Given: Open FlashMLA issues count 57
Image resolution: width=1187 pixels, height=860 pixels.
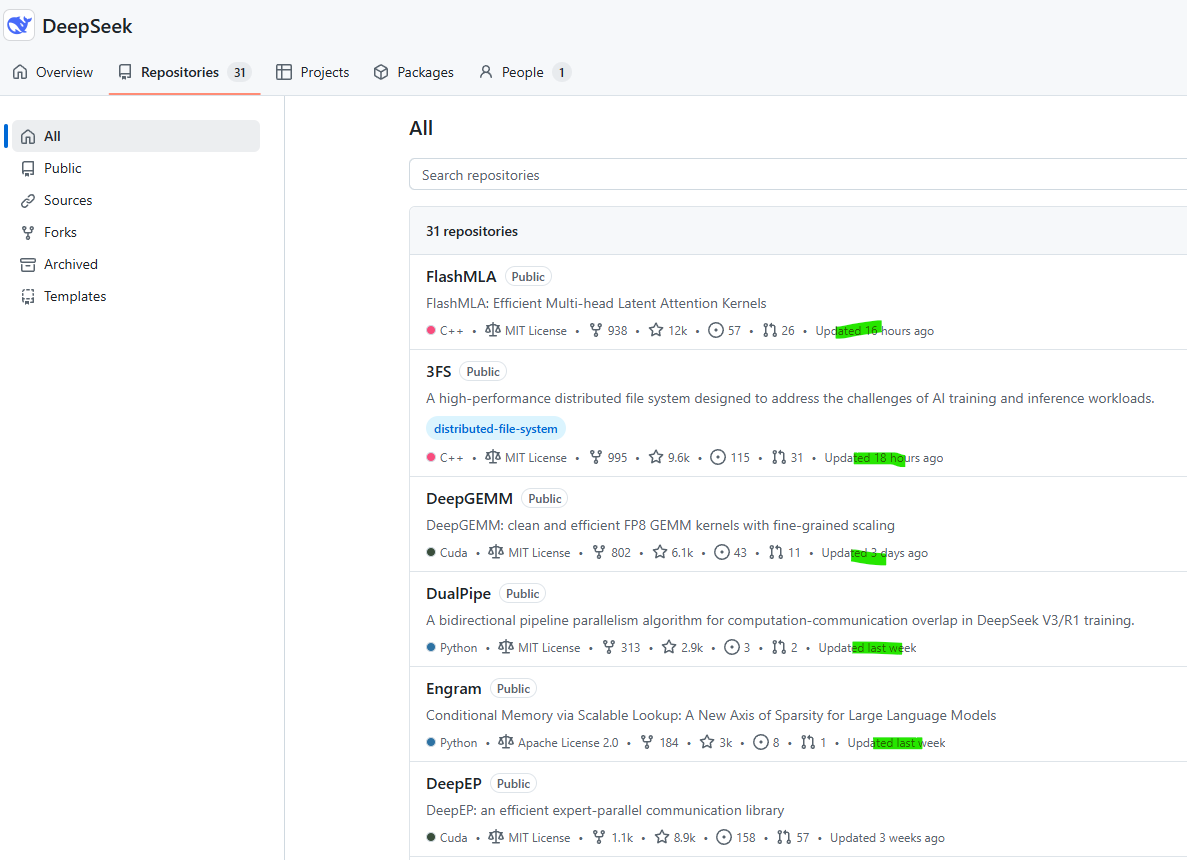Looking at the screenshot, I should pyautogui.click(x=724, y=331).
